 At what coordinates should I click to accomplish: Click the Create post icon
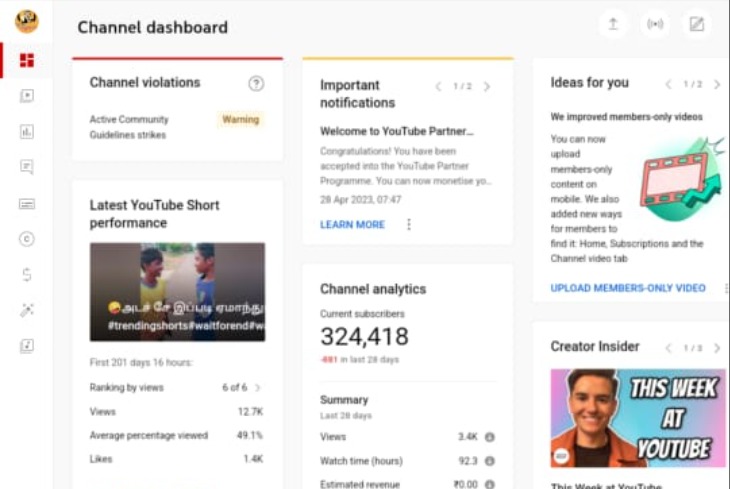tap(697, 24)
